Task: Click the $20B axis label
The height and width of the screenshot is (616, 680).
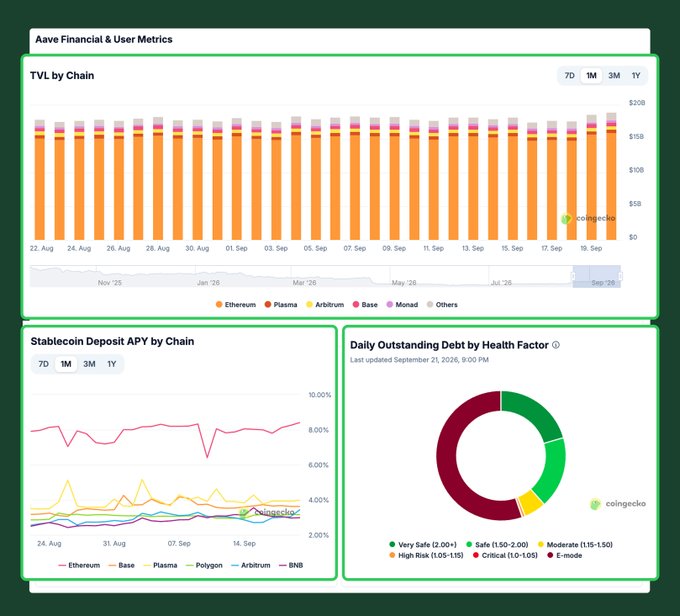Action: (637, 103)
